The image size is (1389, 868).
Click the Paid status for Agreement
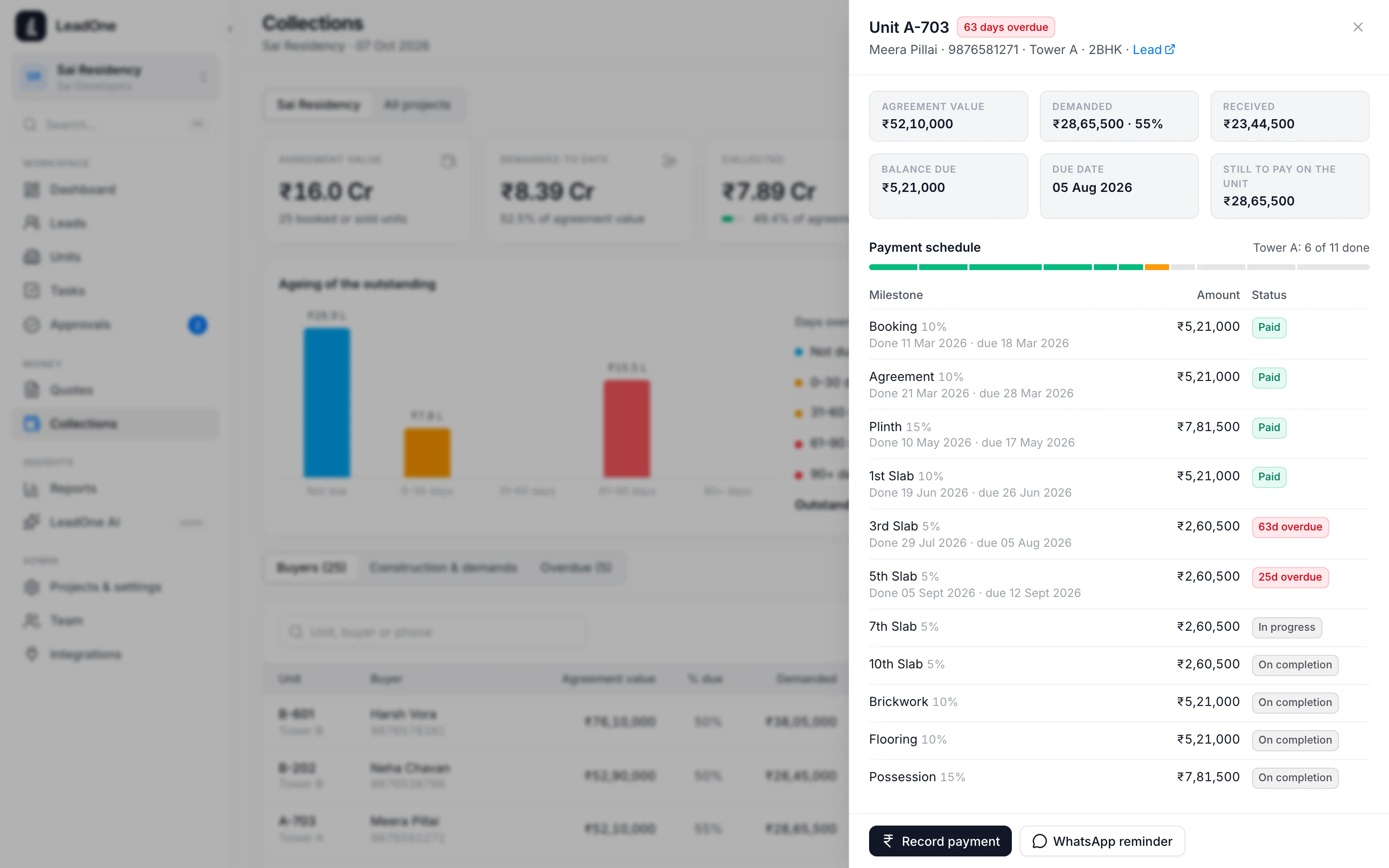[1269, 377]
